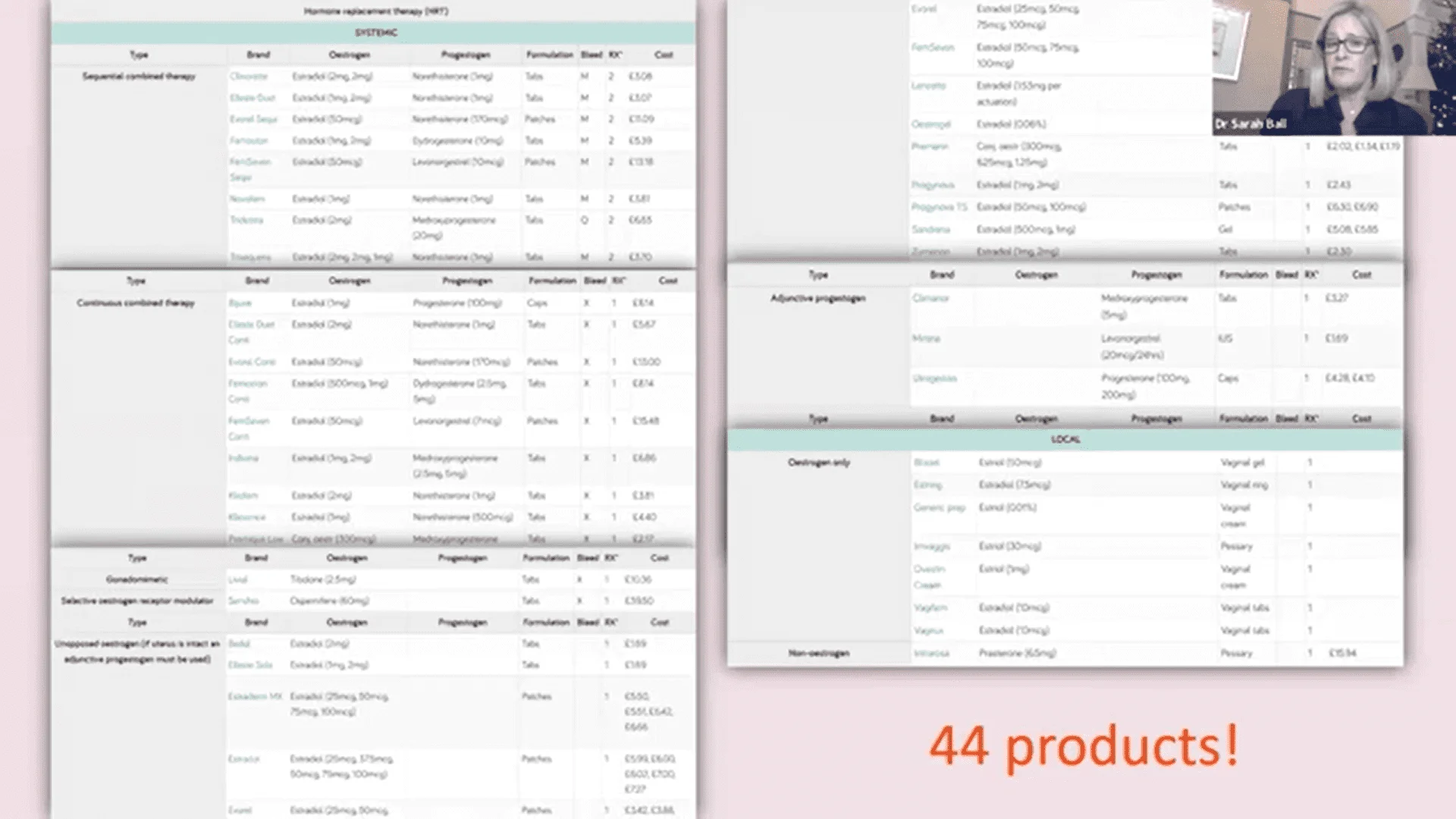Open the Imvaggis brand link
The height and width of the screenshot is (819, 1456).
click(x=932, y=546)
